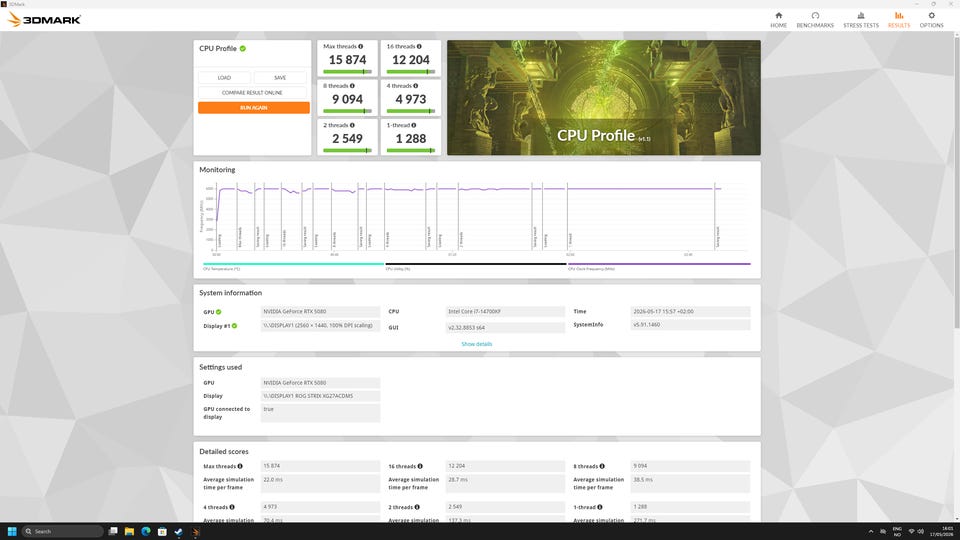Click info icon next to 16 threads score card
The width and height of the screenshot is (960, 540).
tap(419, 47)
